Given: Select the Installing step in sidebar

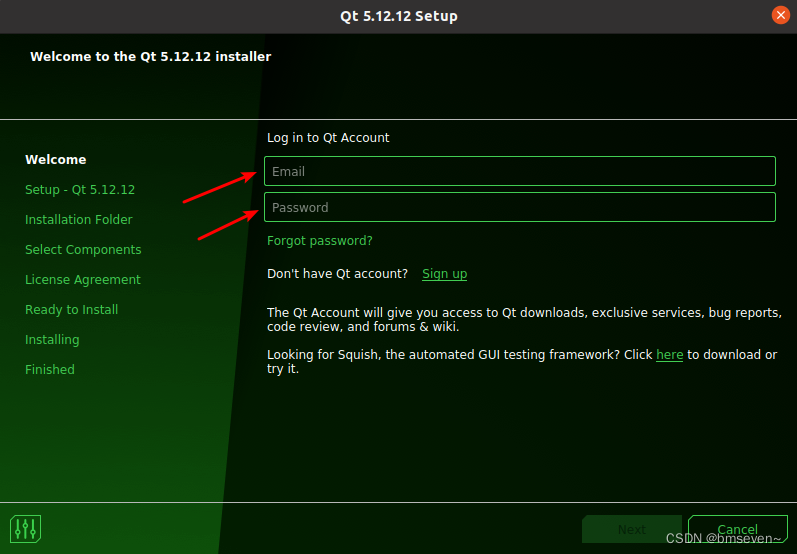Looking at the screenshot, I should [52, 340].
